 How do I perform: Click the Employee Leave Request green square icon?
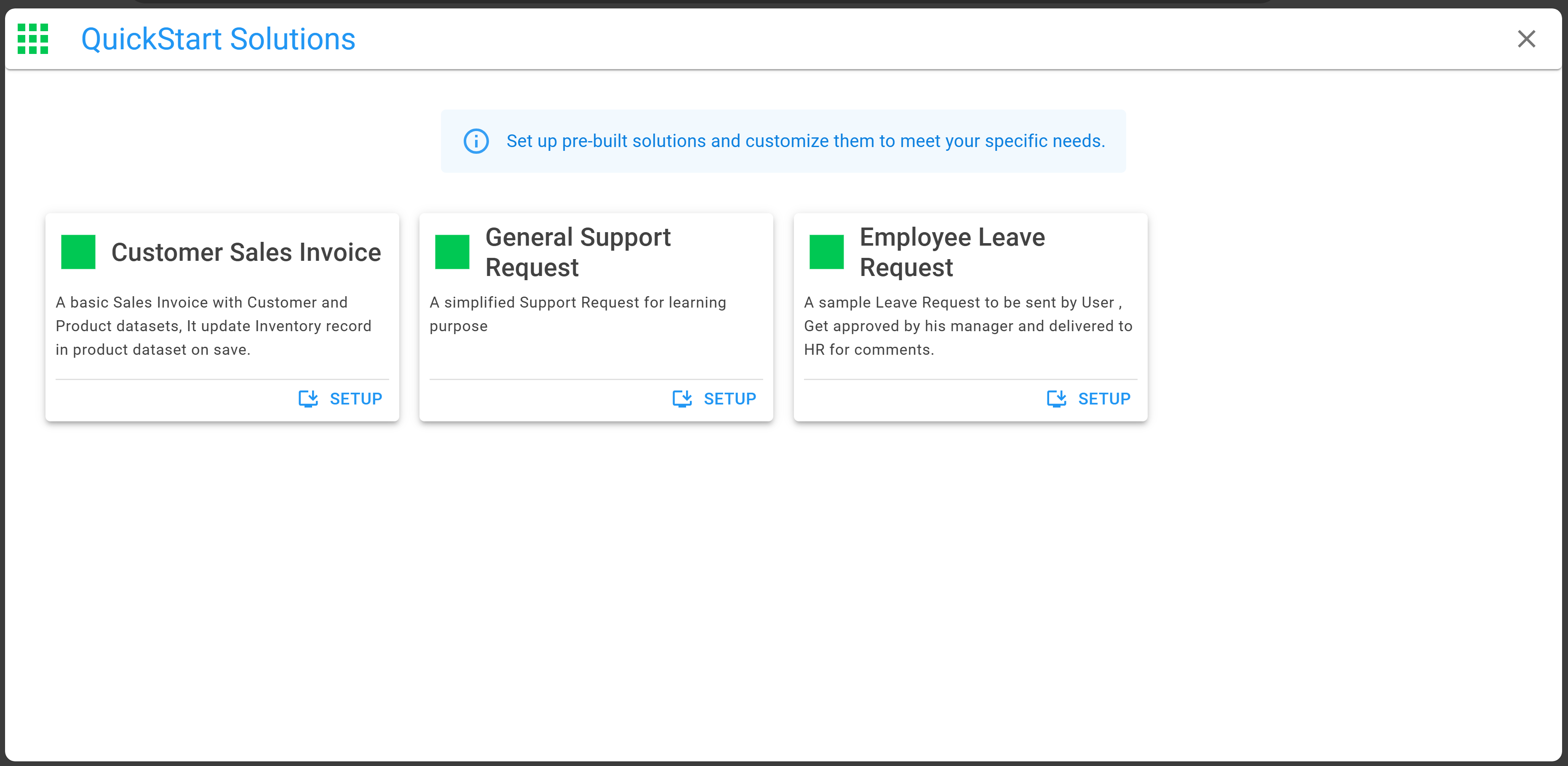827,252
